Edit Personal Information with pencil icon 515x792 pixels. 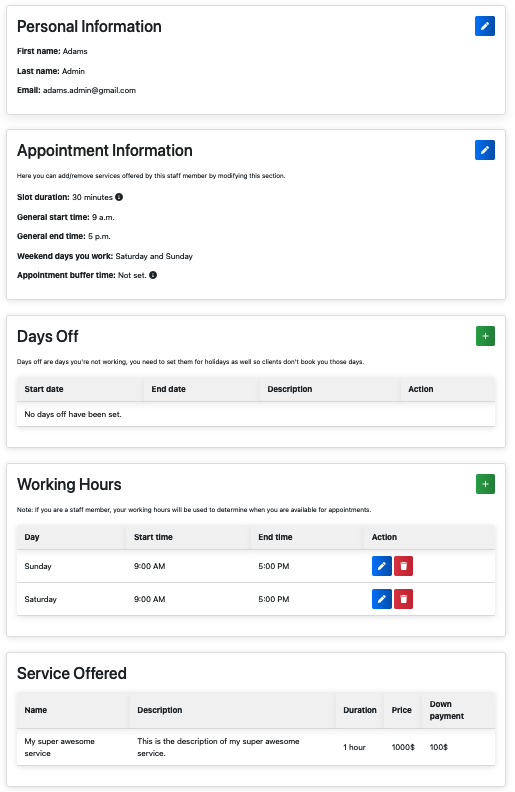tap(484, 26)
